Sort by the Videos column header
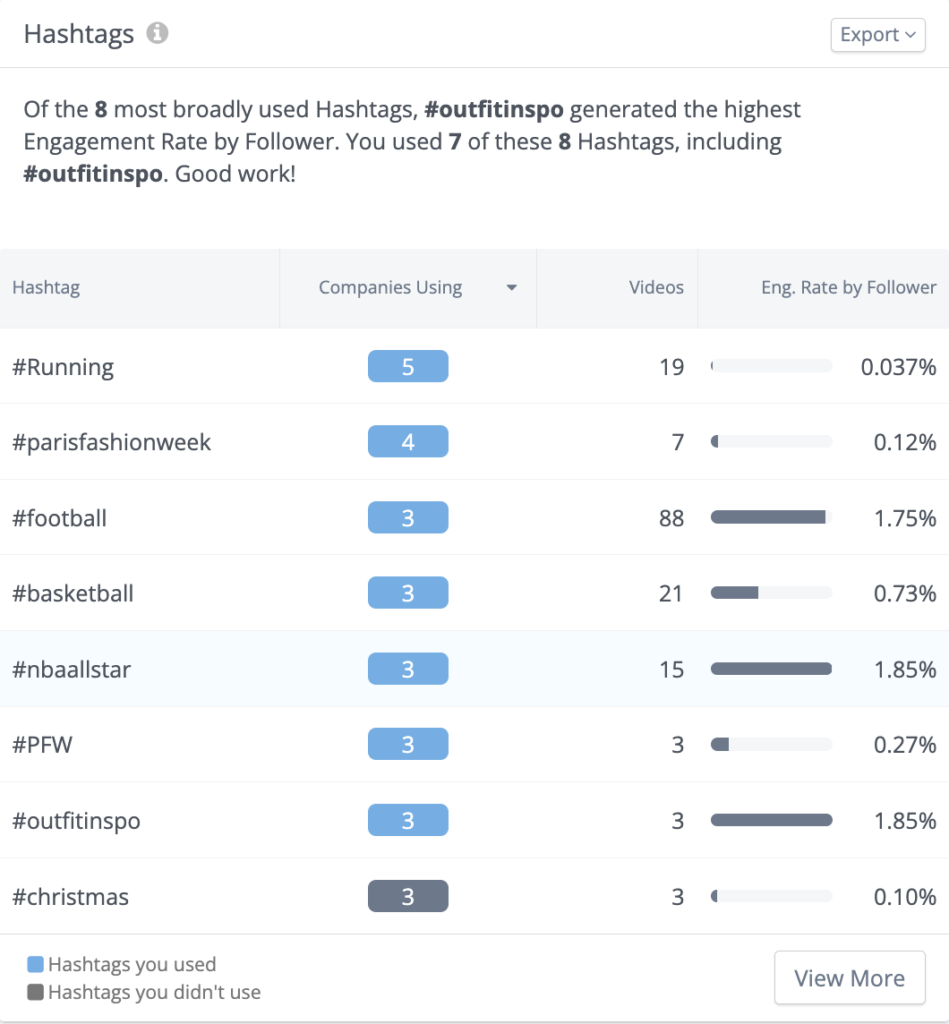Screen dimensions: 949x1024 (x=656, y=288)
